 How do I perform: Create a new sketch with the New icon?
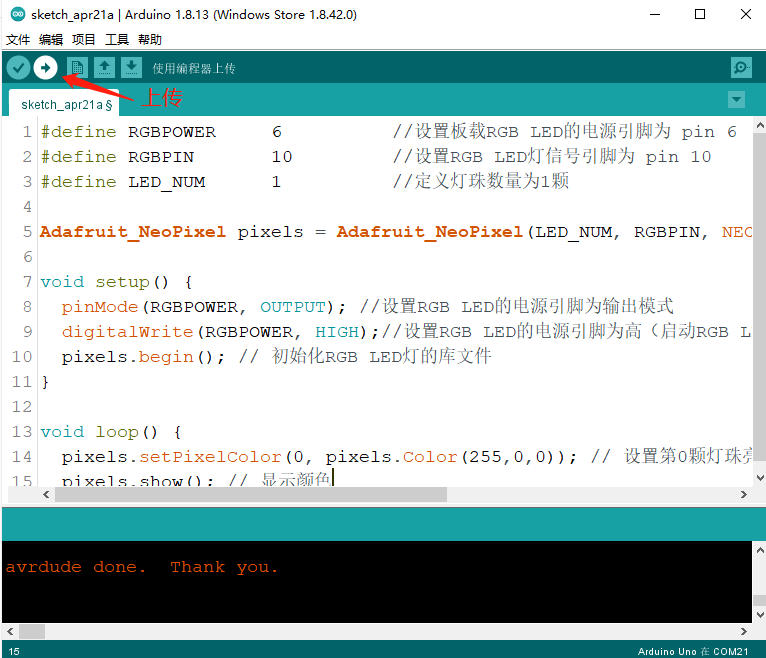point(77,67)
